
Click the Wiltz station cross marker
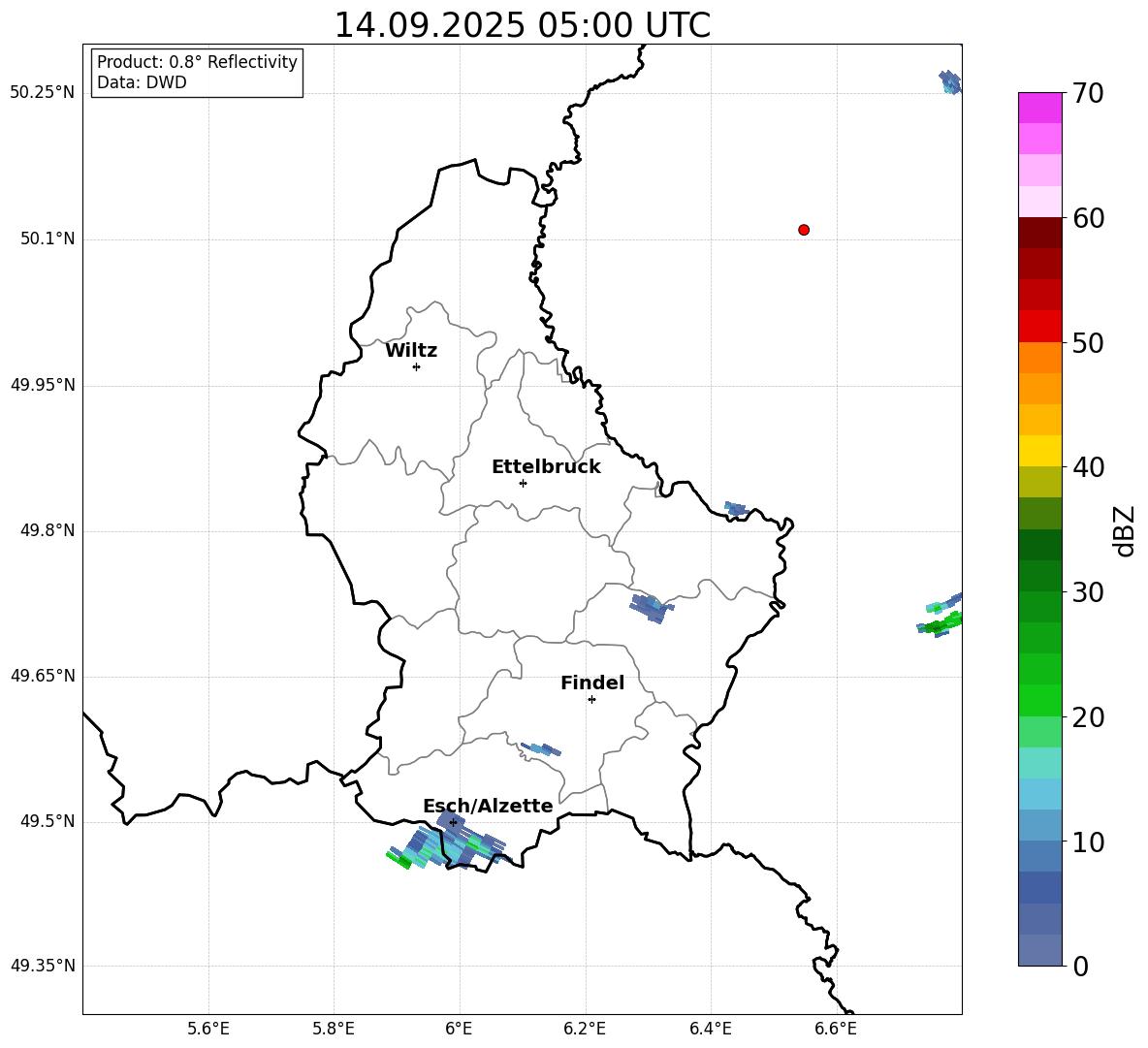tap(416, 366)
